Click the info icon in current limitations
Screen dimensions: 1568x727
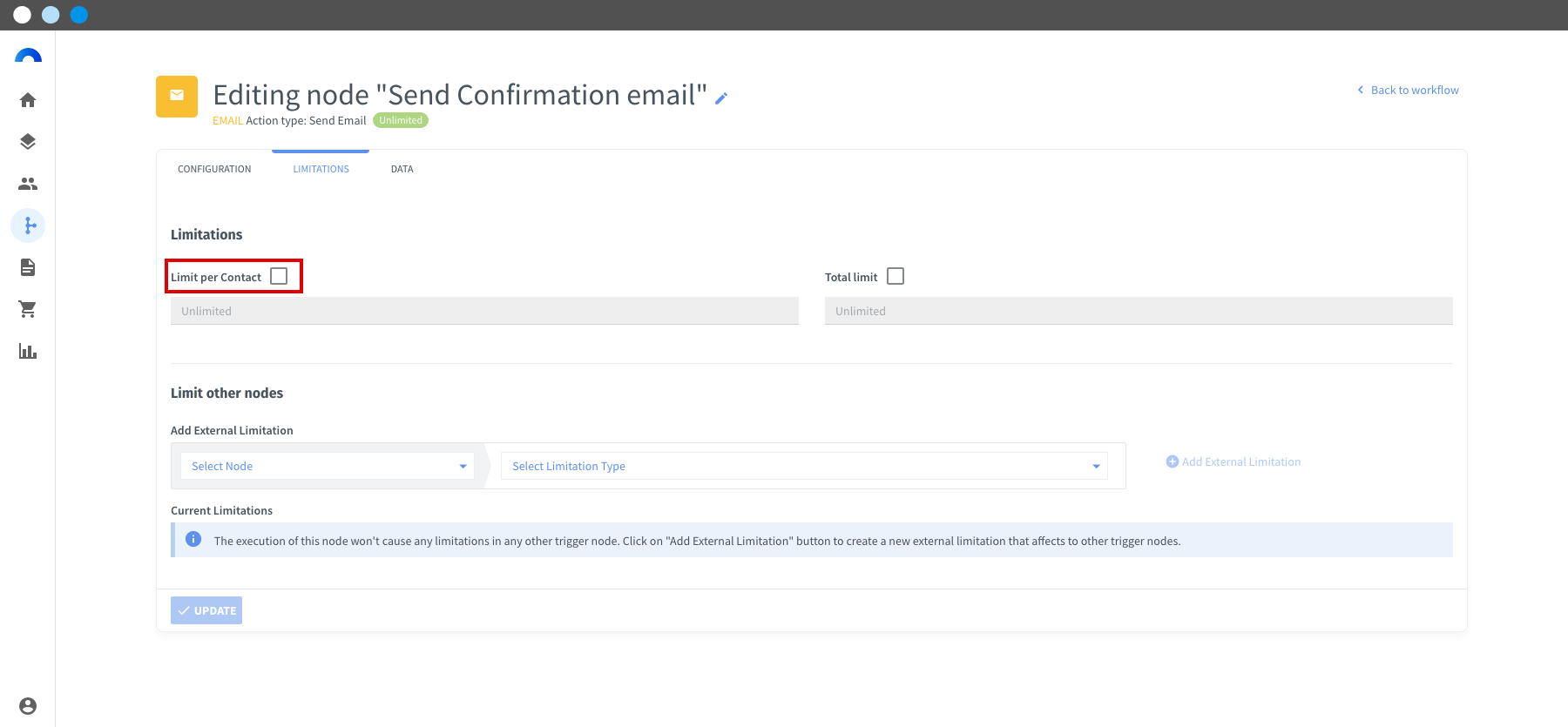pos(193,540)
